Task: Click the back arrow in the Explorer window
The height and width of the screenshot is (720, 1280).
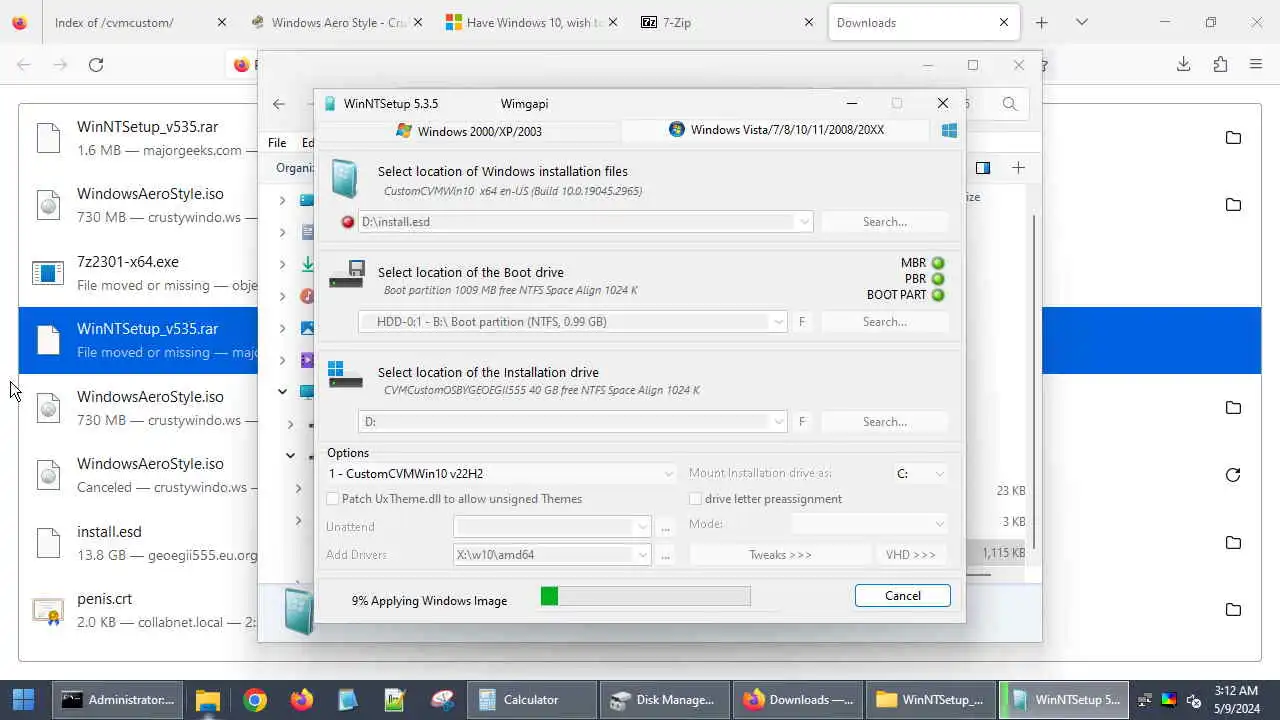Action: click(279, 103)
